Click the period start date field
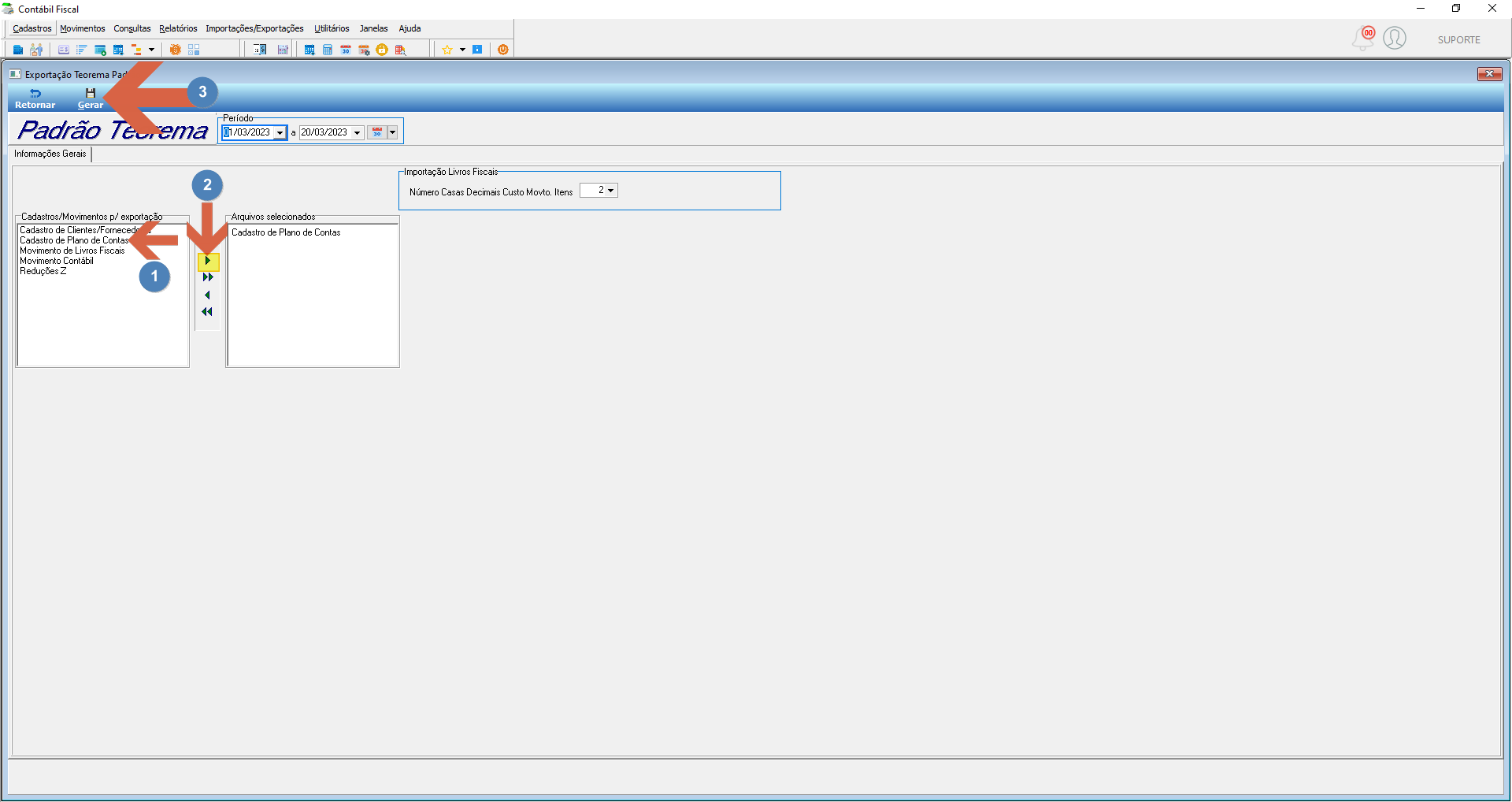This screenshot has width=1512, height=802. pyautogui.click(x=247, y=132)
